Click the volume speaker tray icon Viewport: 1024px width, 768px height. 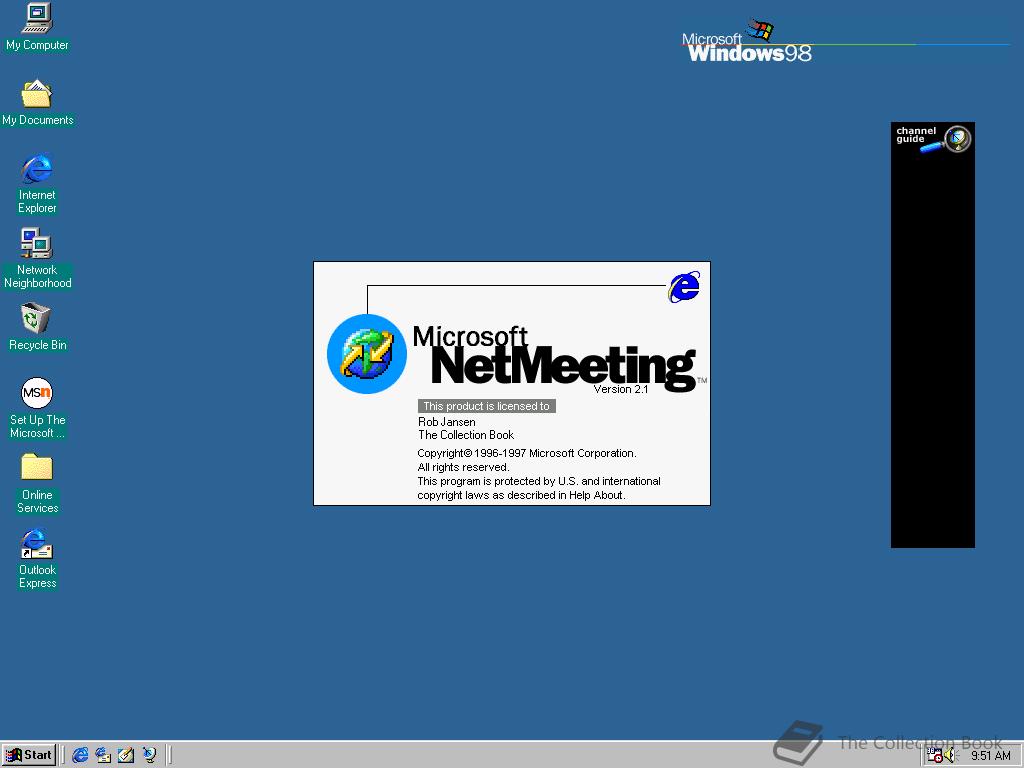[x=950, y=756]
